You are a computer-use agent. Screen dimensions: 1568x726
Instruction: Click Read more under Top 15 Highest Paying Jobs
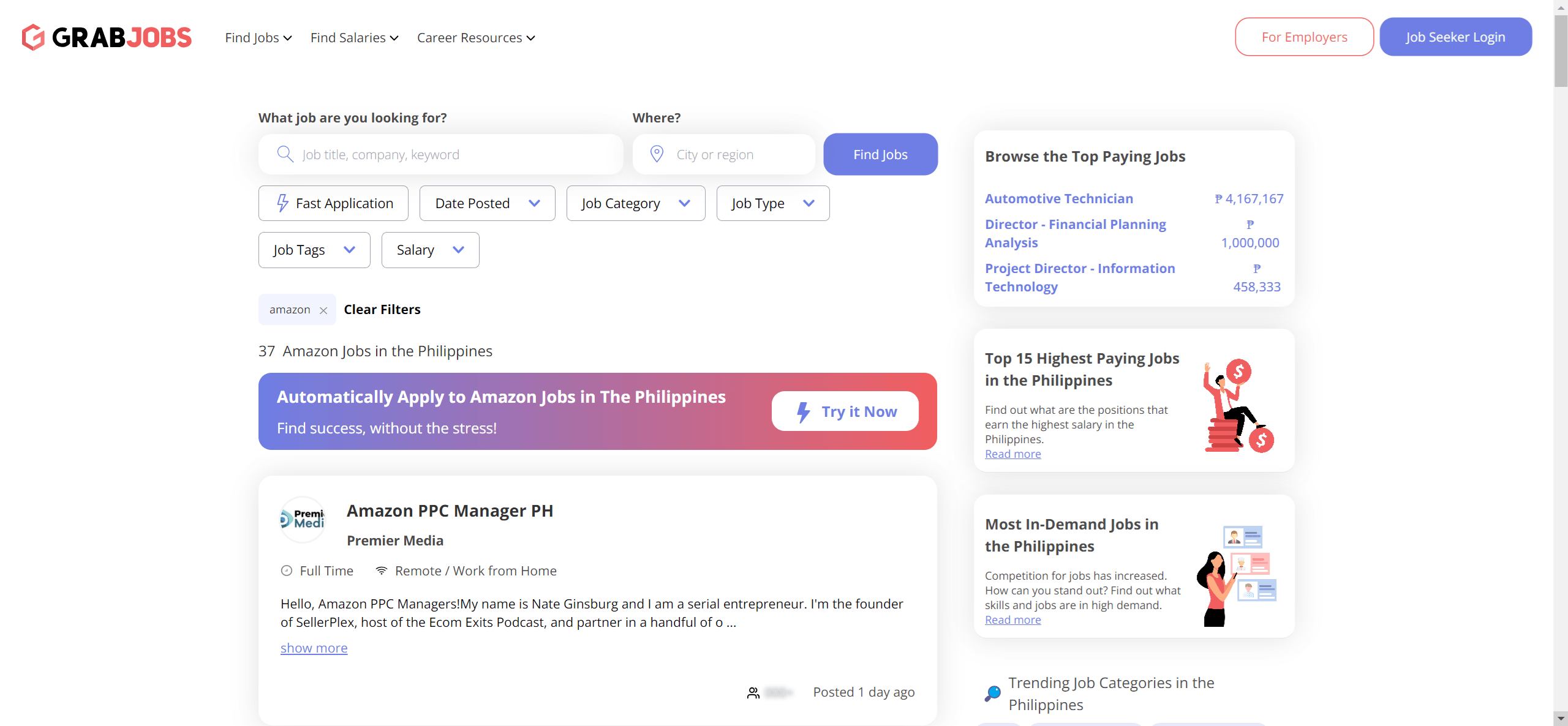(1013, 454)
